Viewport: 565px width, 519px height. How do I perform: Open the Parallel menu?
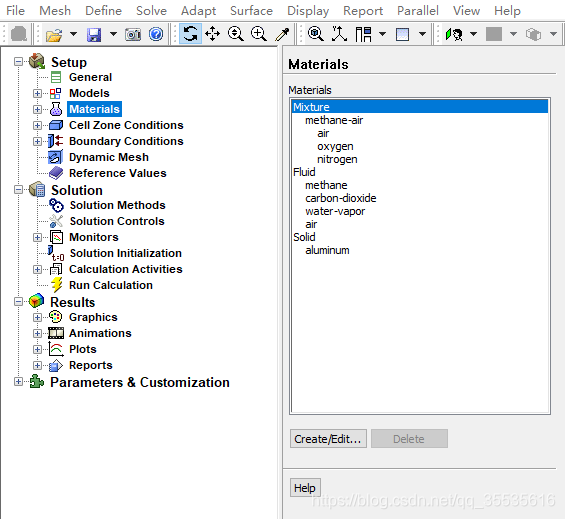click(x=418, y=11)
